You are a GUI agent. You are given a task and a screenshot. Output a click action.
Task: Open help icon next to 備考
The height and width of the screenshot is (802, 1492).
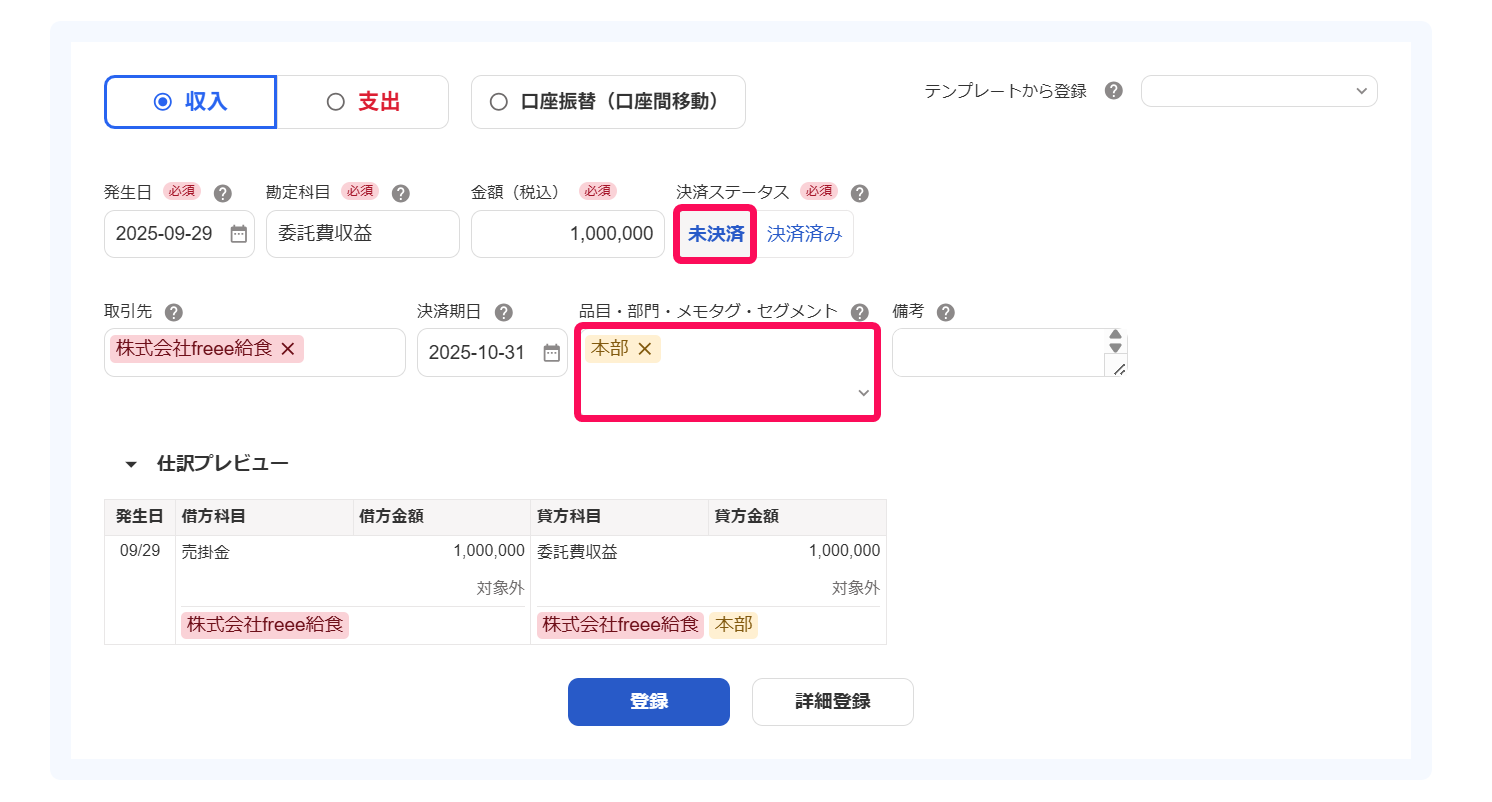point(946,312)
